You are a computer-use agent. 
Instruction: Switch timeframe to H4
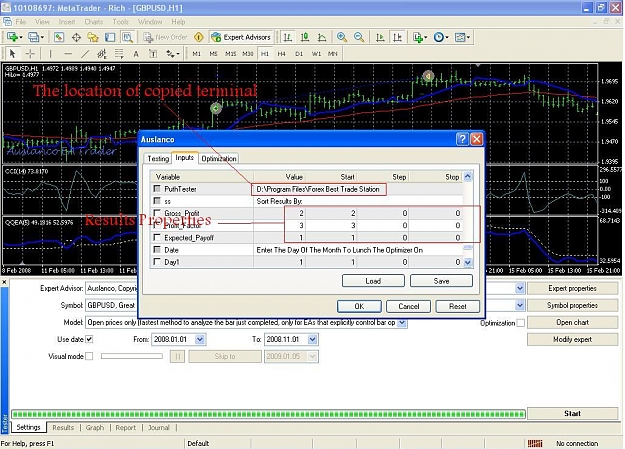point(282,54)
